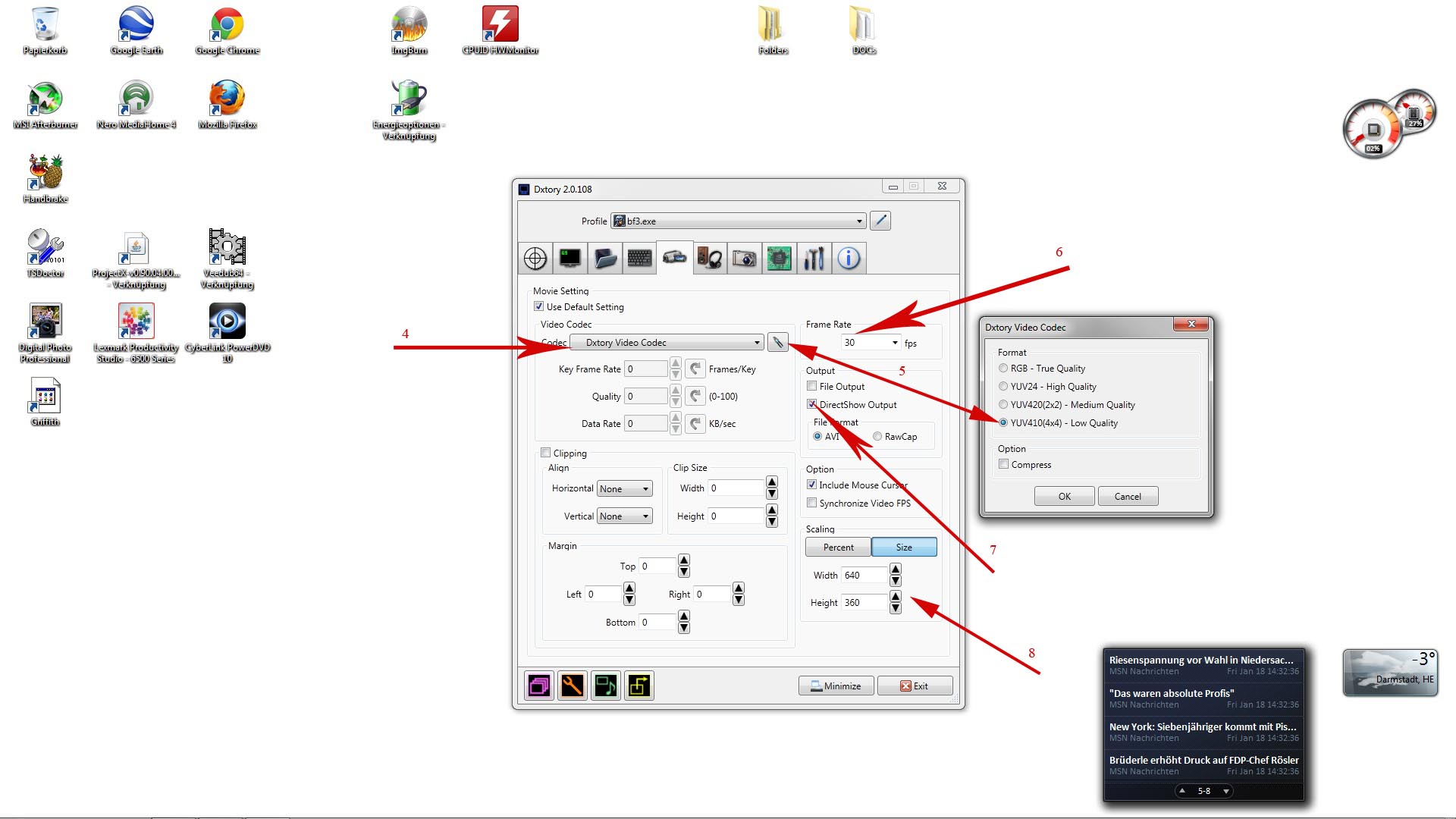The width and height of the screenshot is (1456, 819).
Task: Open the Overlay monitor tab
Action: (570, 259)
